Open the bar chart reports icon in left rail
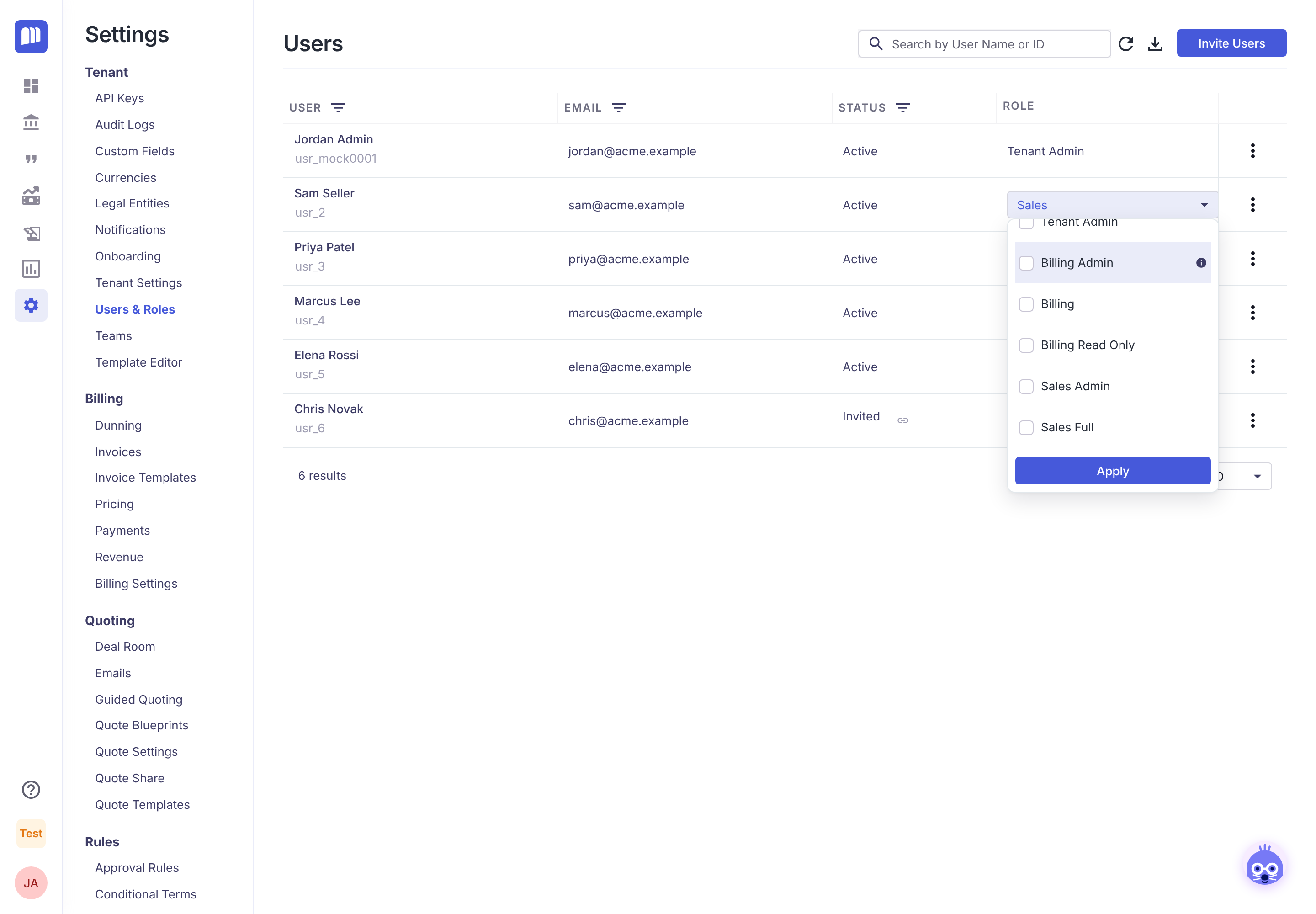This screenshot has width=1316, height=914. point(31,269)
